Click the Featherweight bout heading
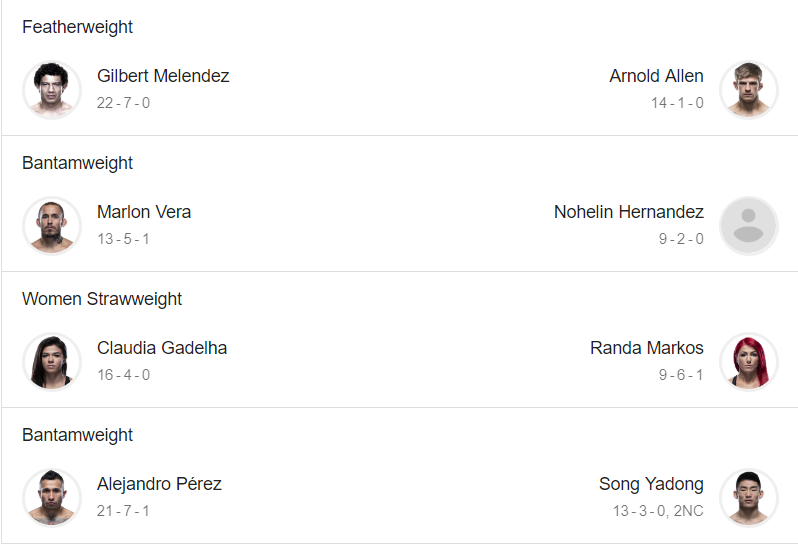Viewport: 798px width, 544px height. click(x=77, y=27)
